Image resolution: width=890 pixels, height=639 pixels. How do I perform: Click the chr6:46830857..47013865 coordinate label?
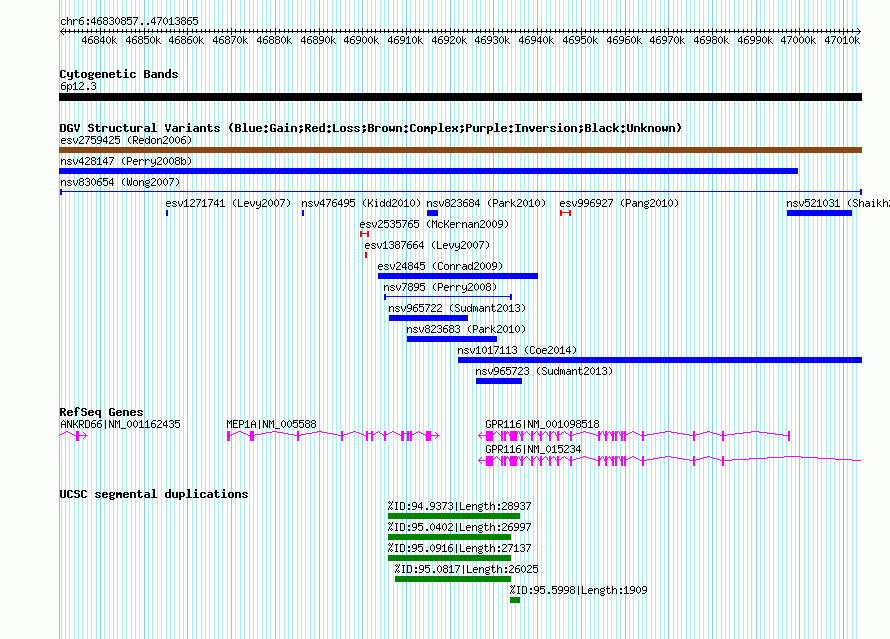point(129,22)
